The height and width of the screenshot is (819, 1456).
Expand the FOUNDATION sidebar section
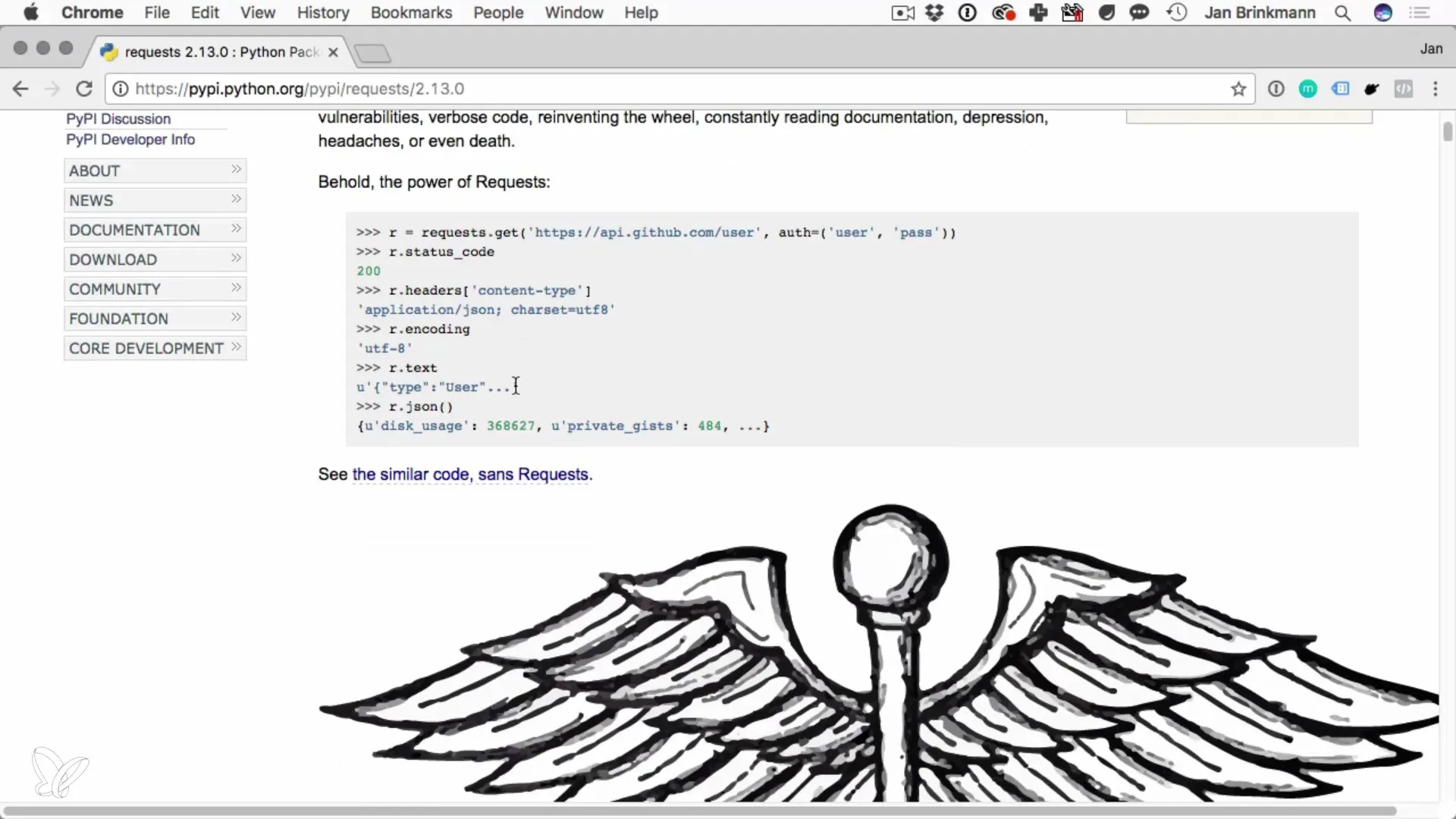click(x=155, y=318)
